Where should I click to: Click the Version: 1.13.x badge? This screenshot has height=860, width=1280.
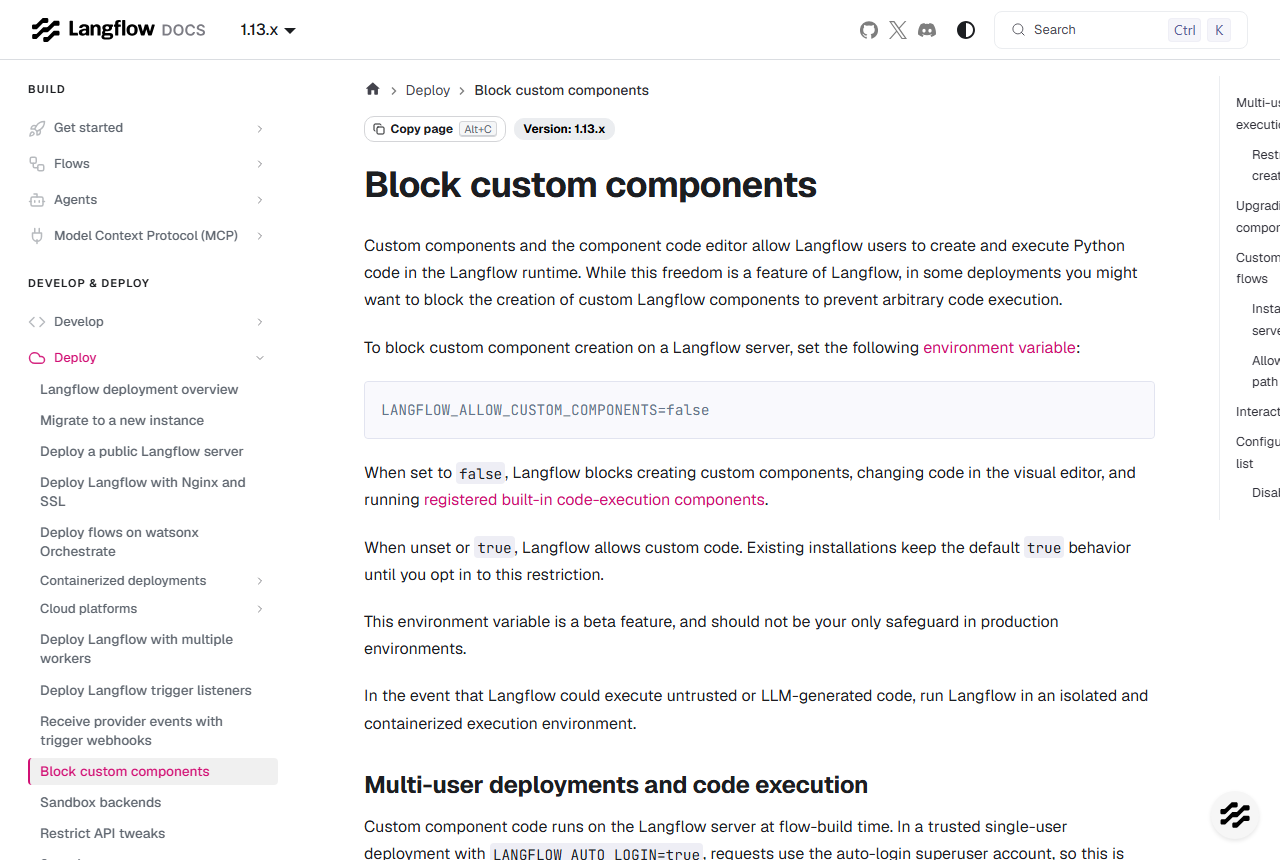pyautogui.click(x=564, y=129)
